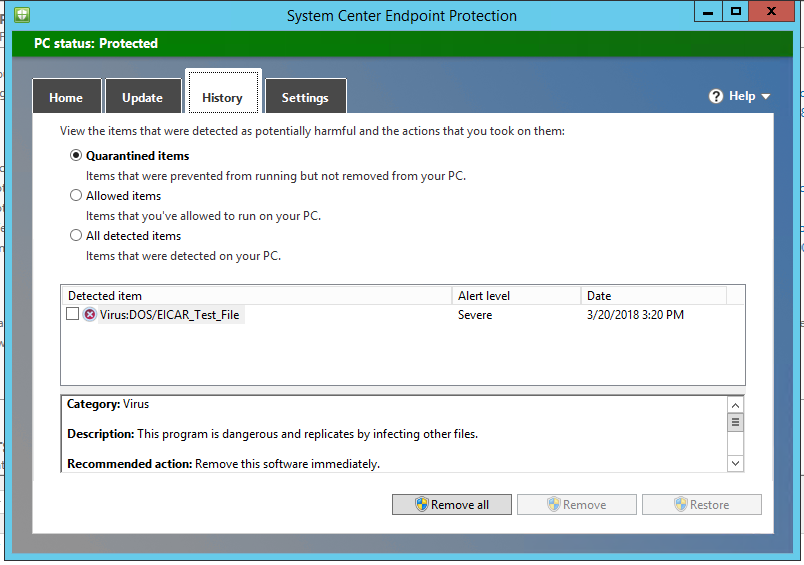This screenshot has height=565, width=804.
Task: Select the Quarantined items radio button
Action: point(76,155)
